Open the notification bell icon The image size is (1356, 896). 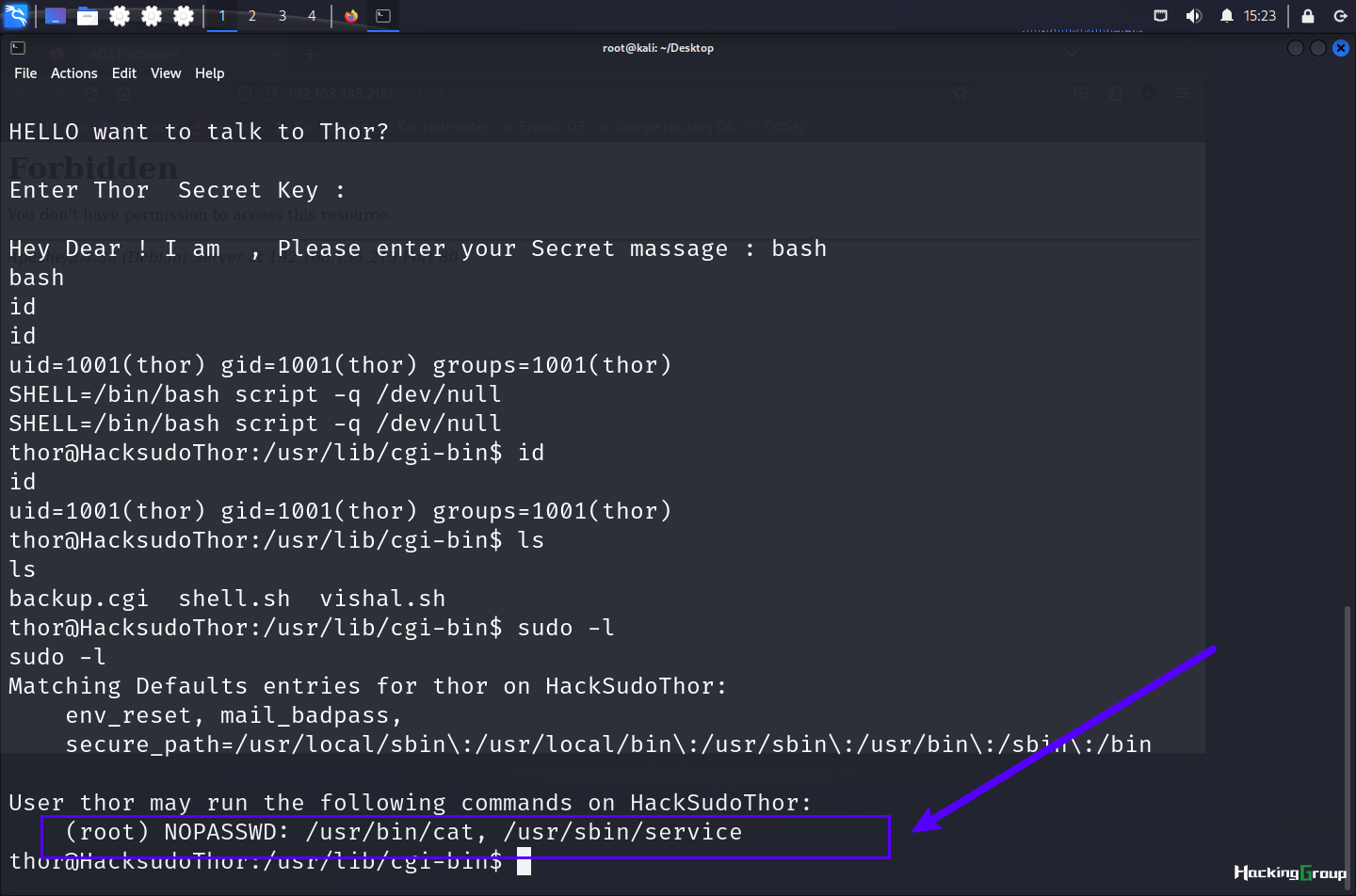coord(1226,16)
